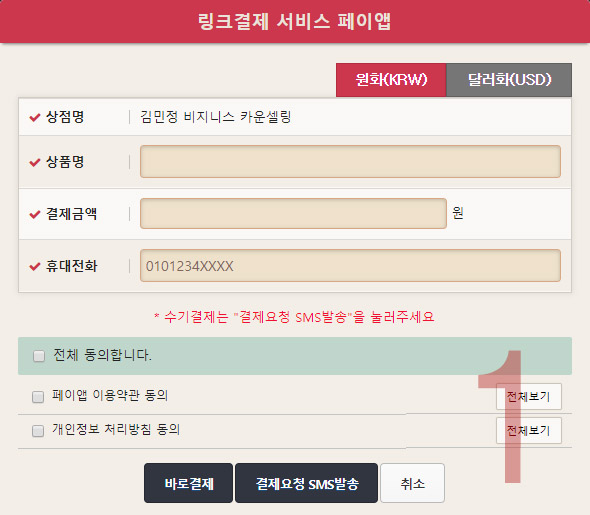
Task: Click the red checkmark beside 휴대전화
Action: point(35,266)
